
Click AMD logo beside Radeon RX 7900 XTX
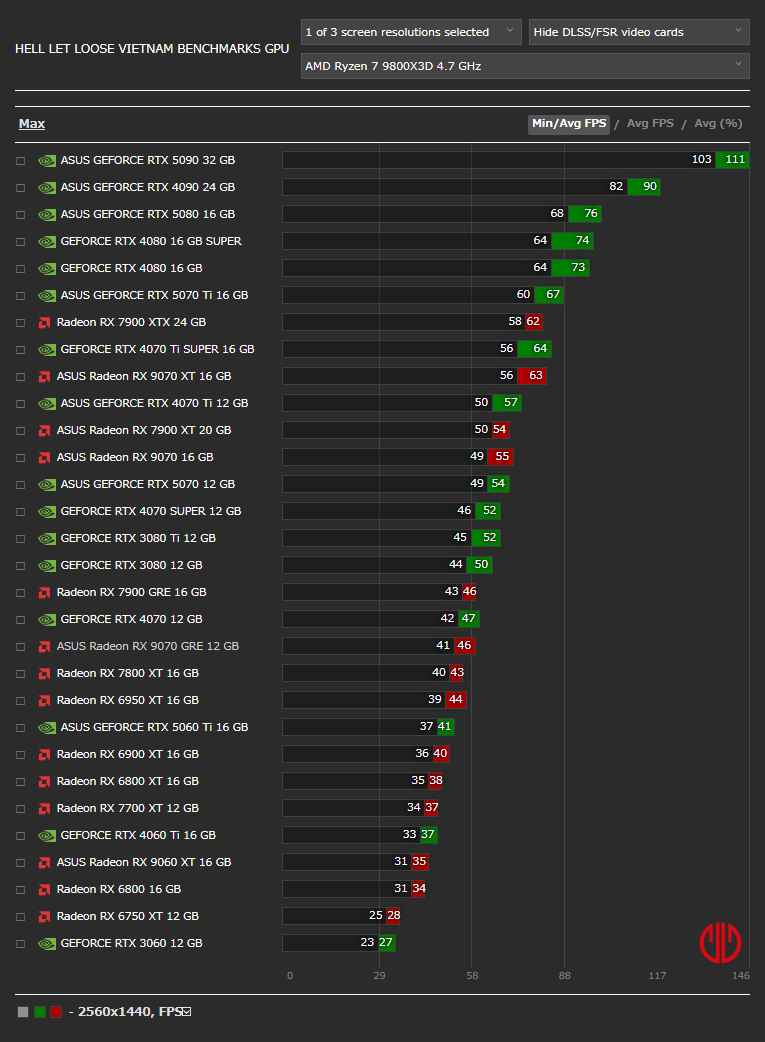45,323
